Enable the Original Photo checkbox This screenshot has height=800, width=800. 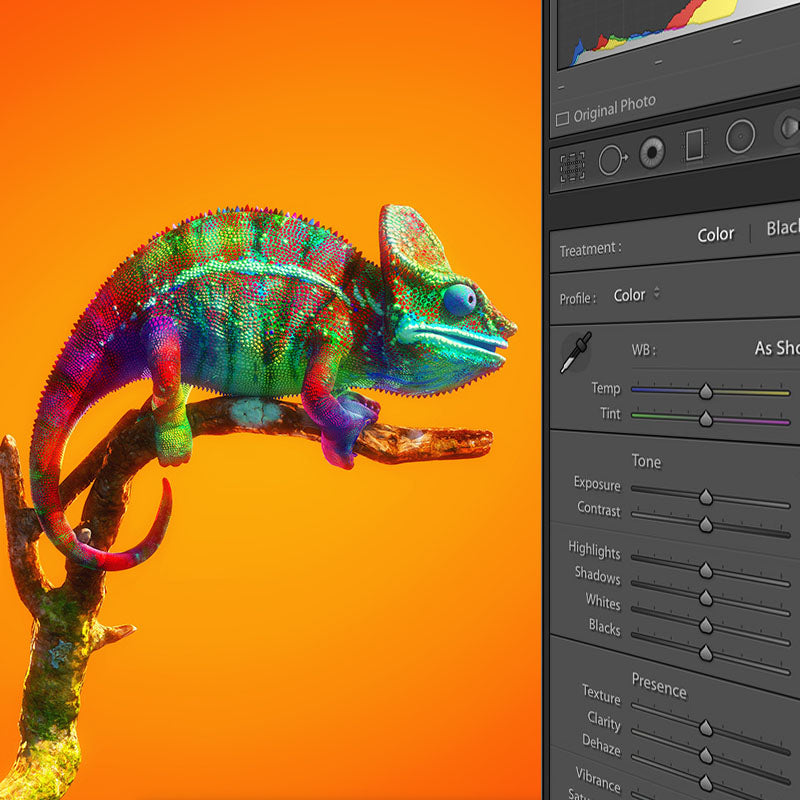(562, 118)
